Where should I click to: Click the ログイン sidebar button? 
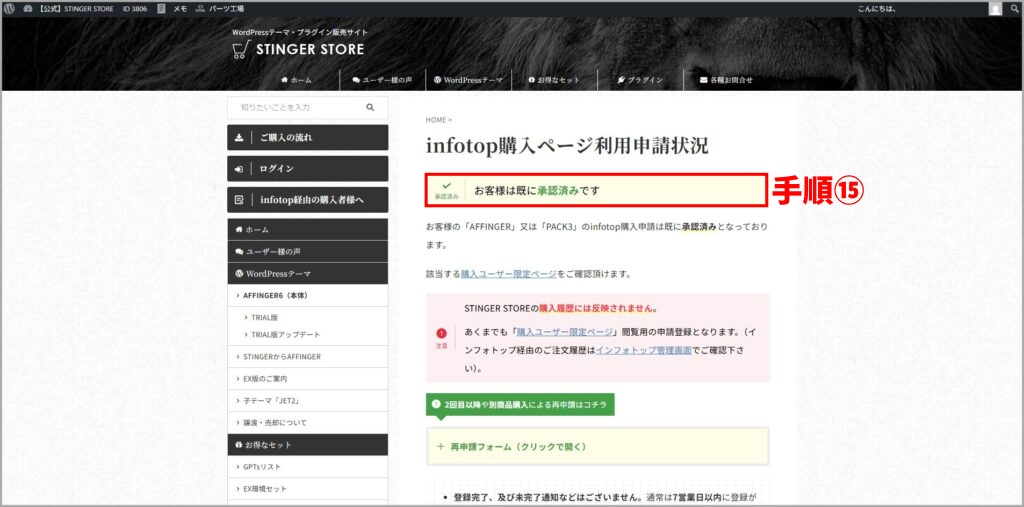(x=307, y=169)
